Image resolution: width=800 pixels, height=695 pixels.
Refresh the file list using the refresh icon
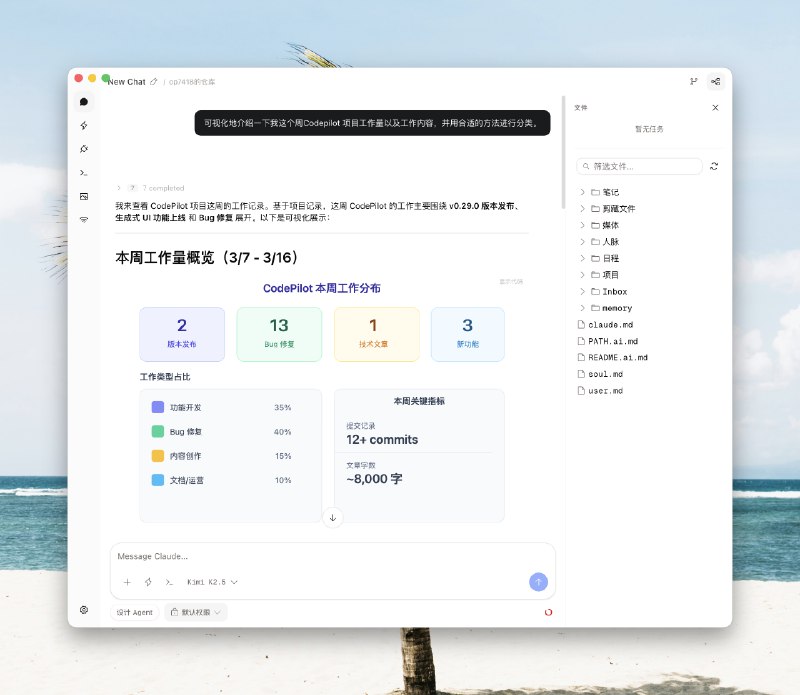pyautogui.click(x=714, y=165)
